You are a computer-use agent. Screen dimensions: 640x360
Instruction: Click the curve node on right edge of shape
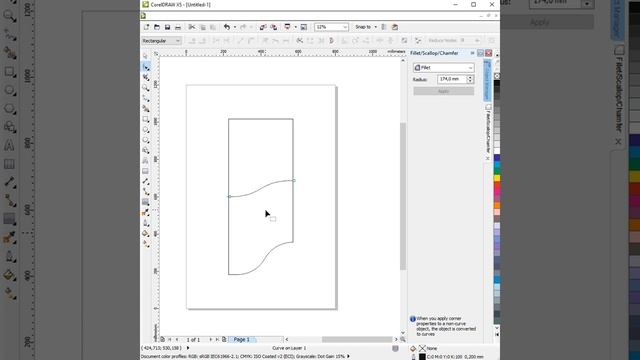293,180
